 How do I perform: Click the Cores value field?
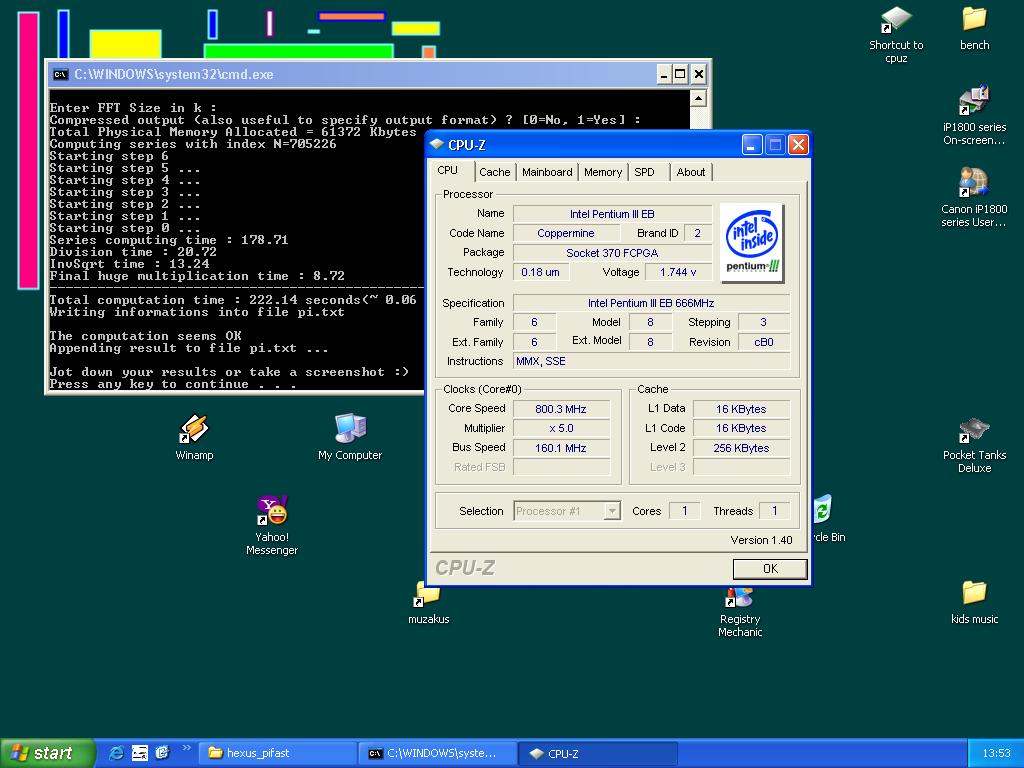pyautogui.click(x=684, y=511)
